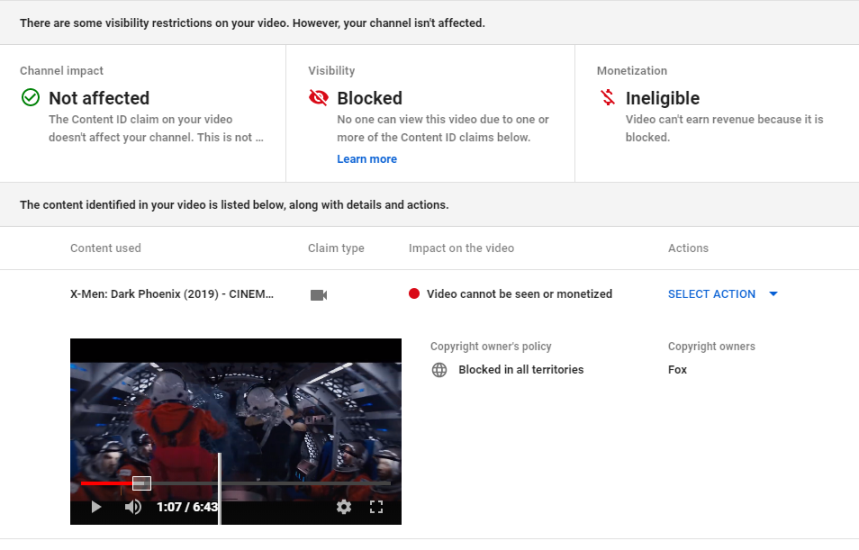Mute the preview with the speaker icon

click(133, 507)
